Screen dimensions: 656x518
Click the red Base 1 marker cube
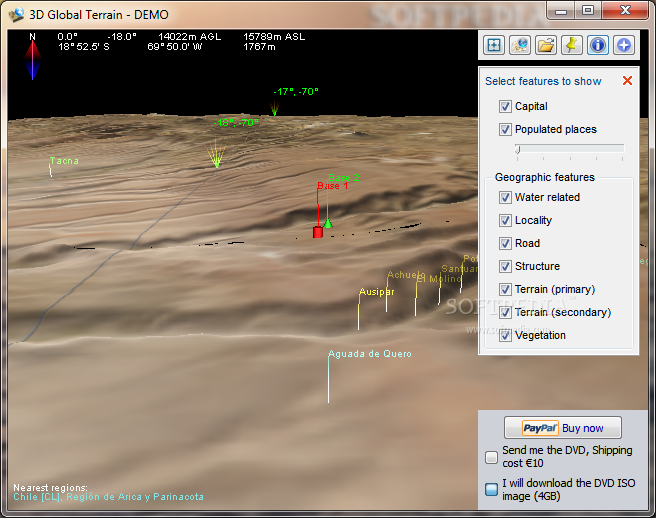(x=318, y=232)
